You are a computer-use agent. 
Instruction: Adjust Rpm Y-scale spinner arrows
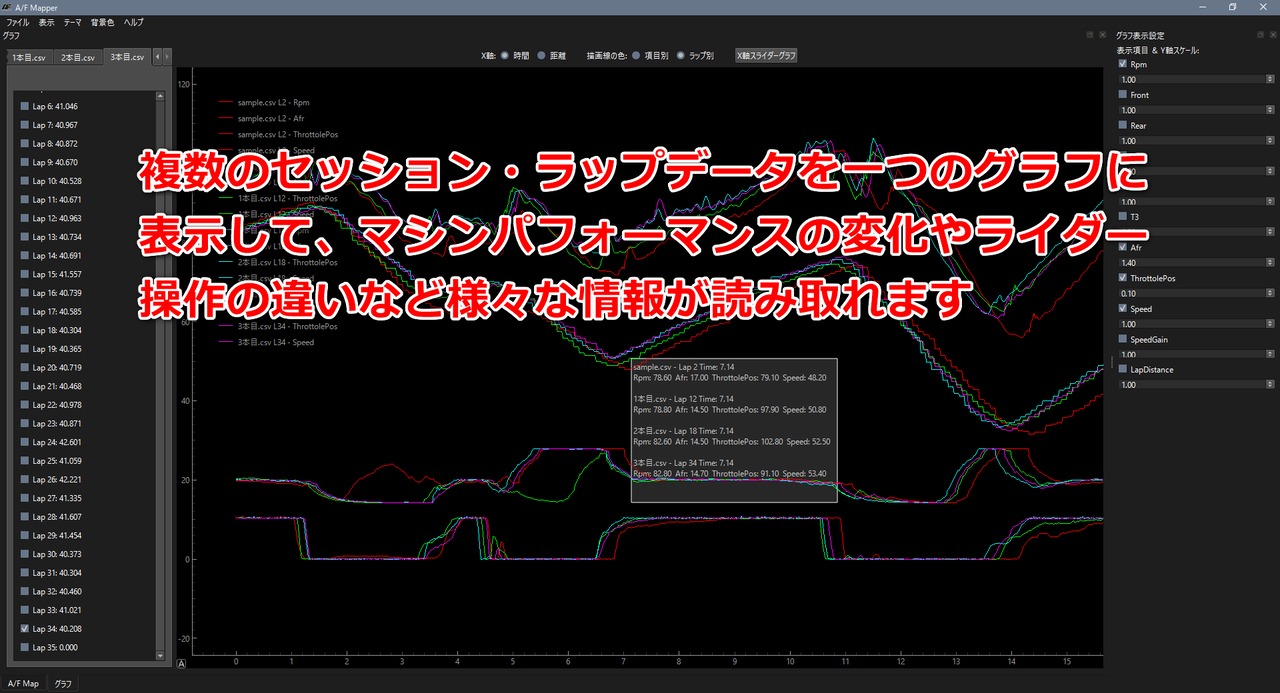(1269, 79)
